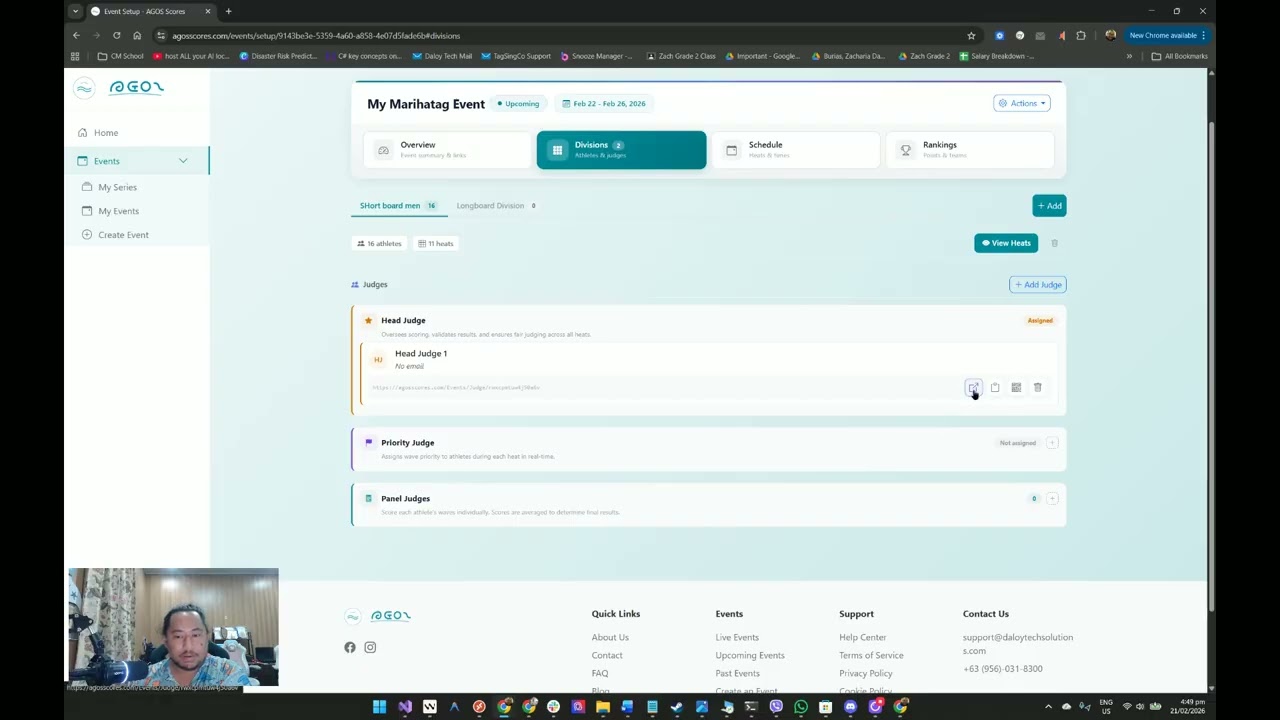Collapse the Events sidebar section
Screen dimensions: 1280x720
(183, 161)
